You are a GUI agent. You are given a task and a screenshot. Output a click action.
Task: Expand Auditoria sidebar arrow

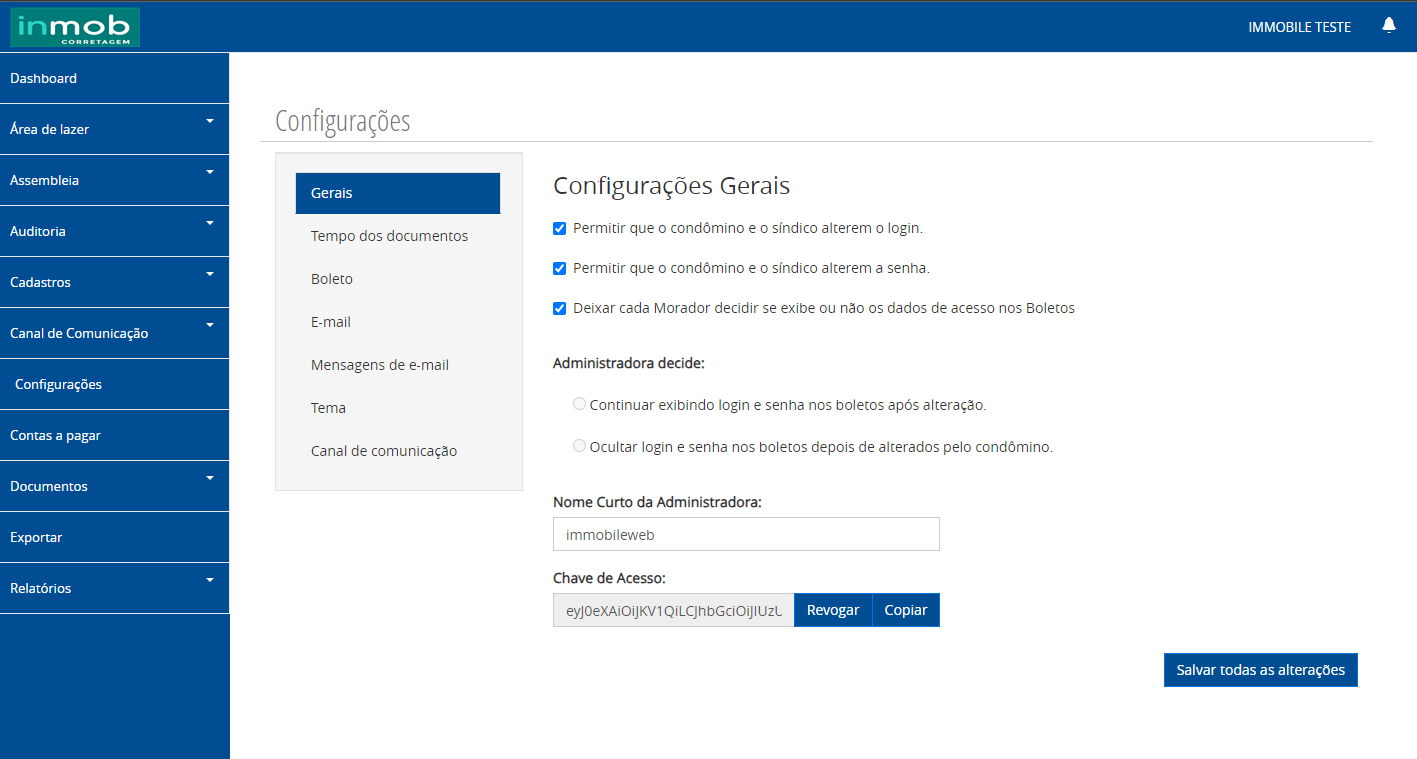click(210, 223)
